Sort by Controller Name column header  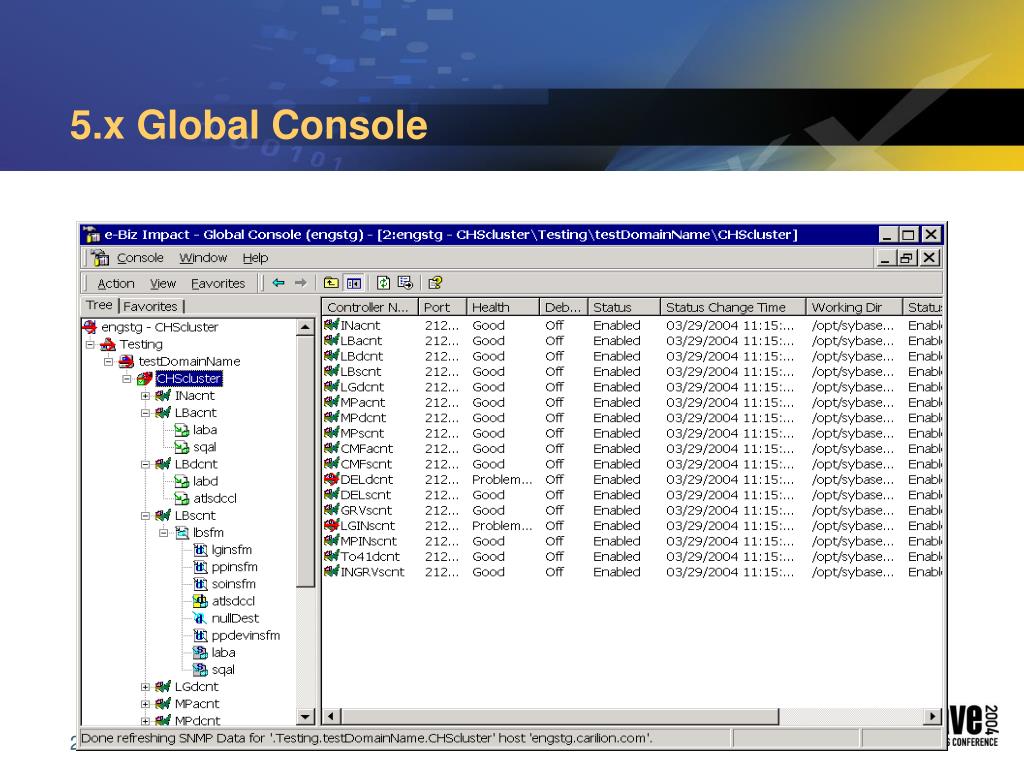[x=370, y=307]
